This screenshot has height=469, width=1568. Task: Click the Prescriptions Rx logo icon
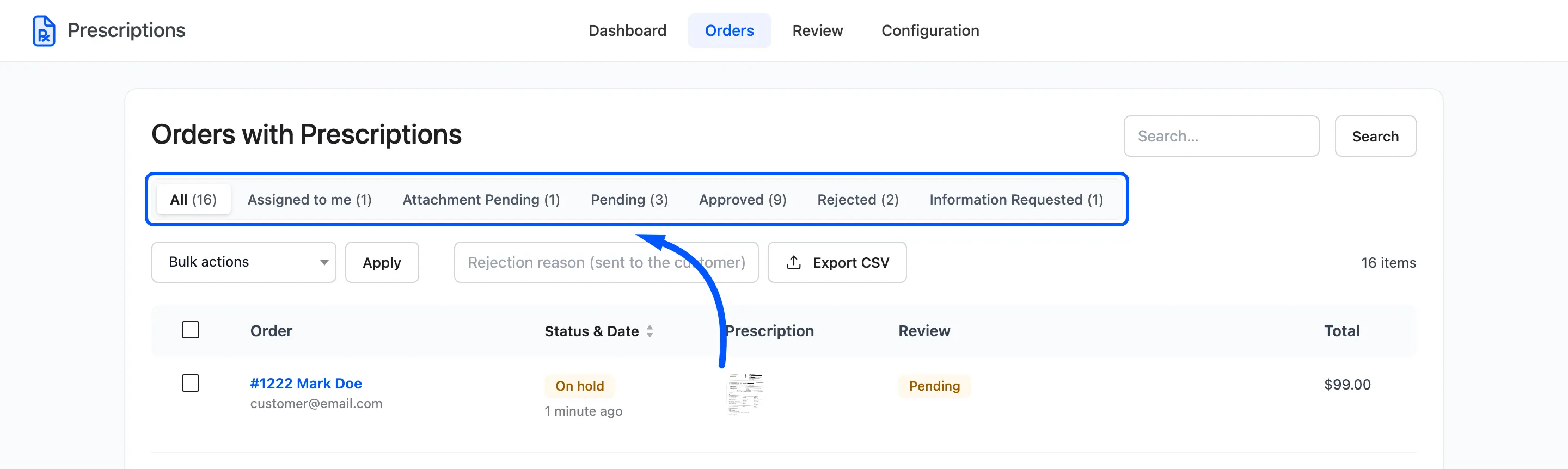click(x=43, y=30)
